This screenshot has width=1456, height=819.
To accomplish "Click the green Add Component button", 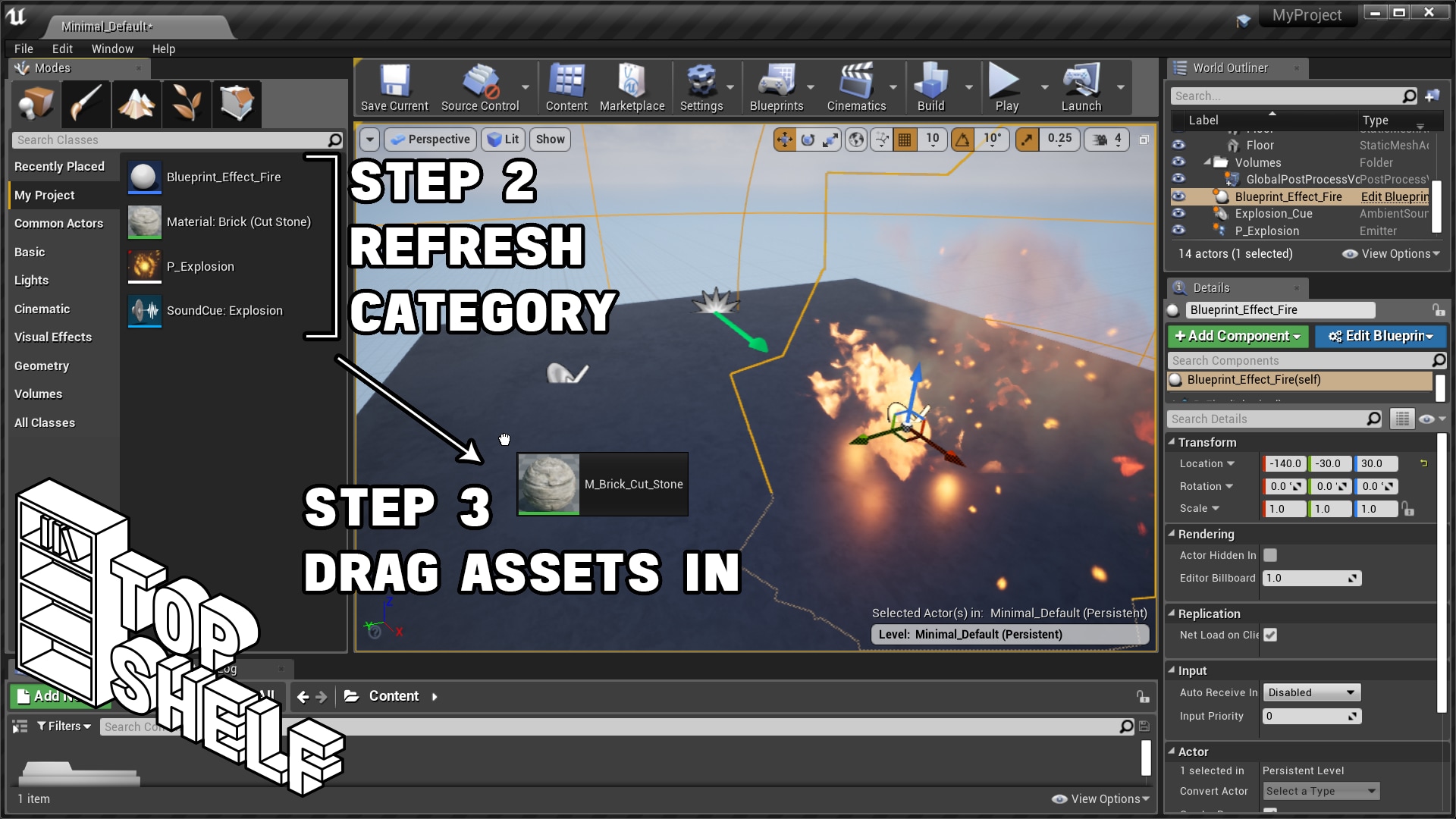I will click(1238, 336).
